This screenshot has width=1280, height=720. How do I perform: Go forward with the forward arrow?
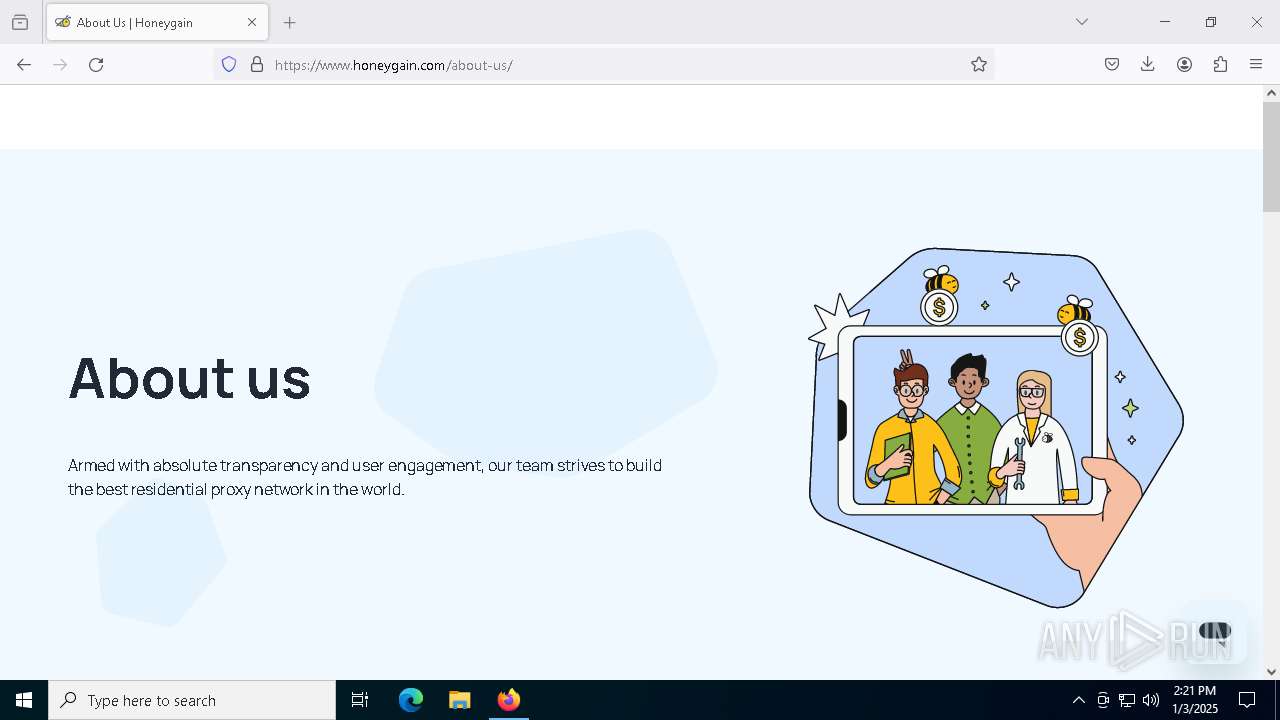(60, 64)
